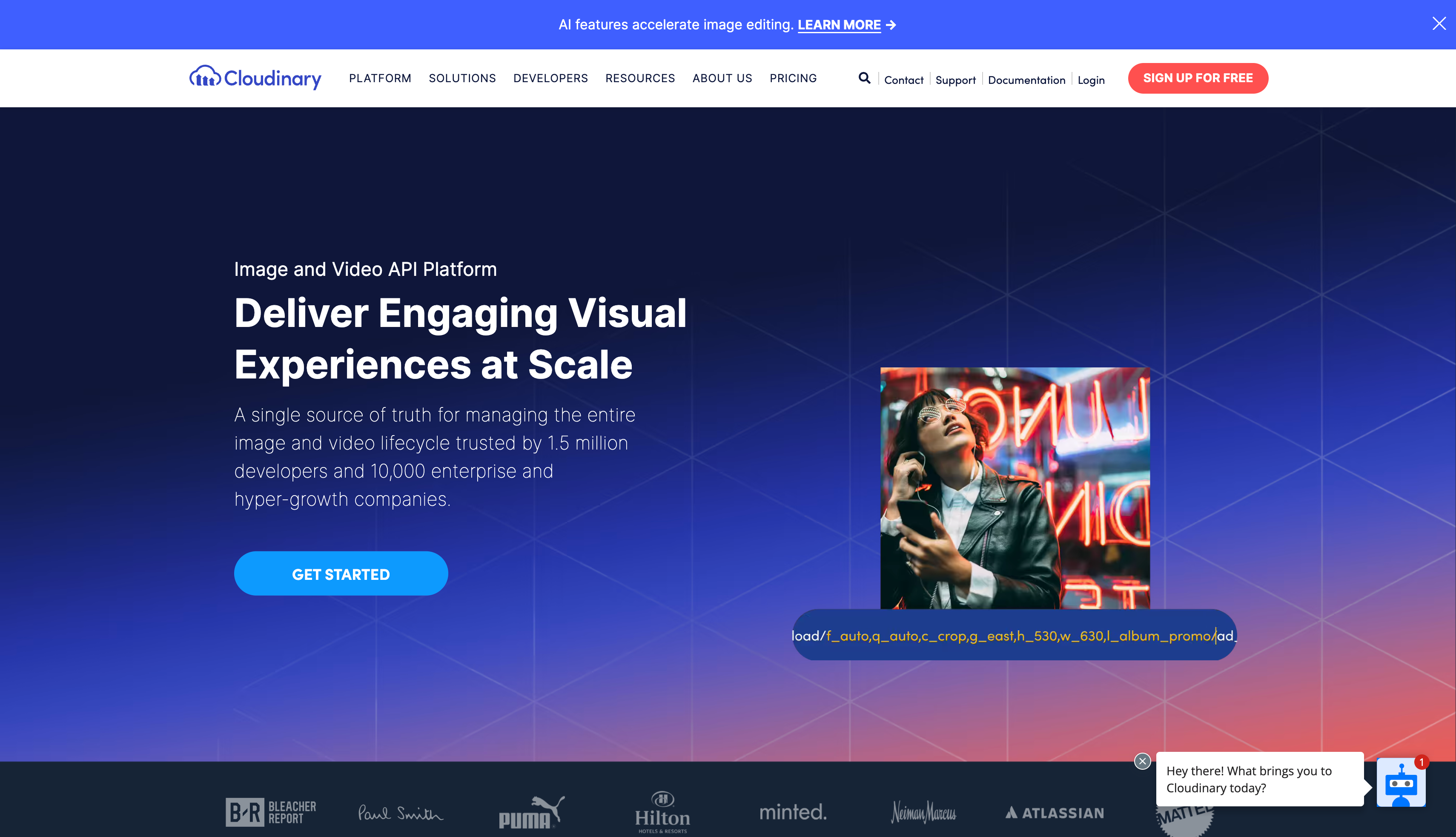Click the Paul Smith signature logo
The image size is (1456, 837).
tap(400, 812)
